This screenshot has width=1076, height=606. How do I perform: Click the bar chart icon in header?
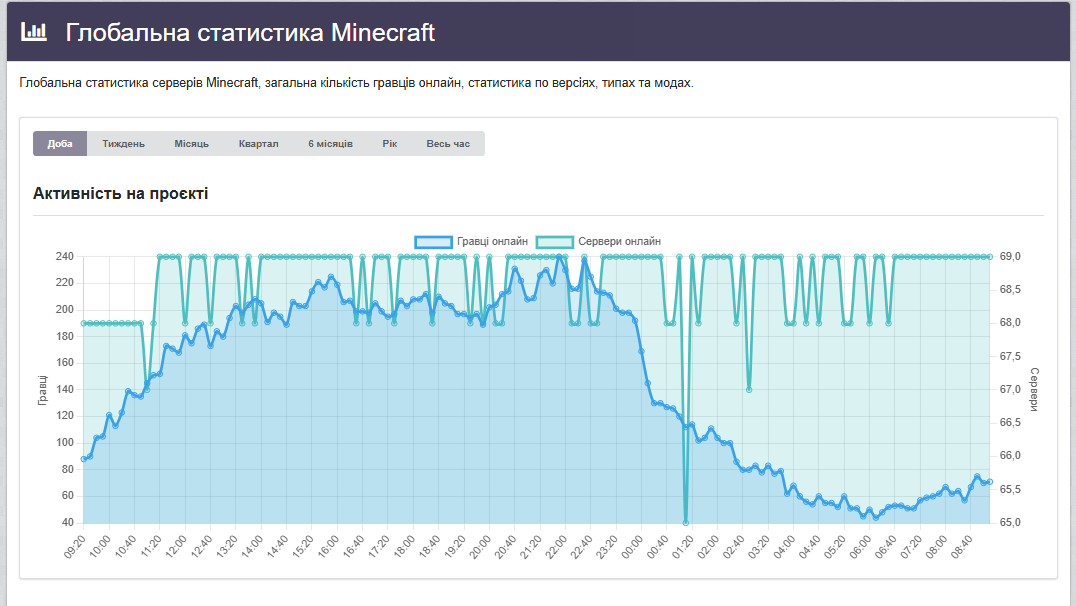[34, 32]
